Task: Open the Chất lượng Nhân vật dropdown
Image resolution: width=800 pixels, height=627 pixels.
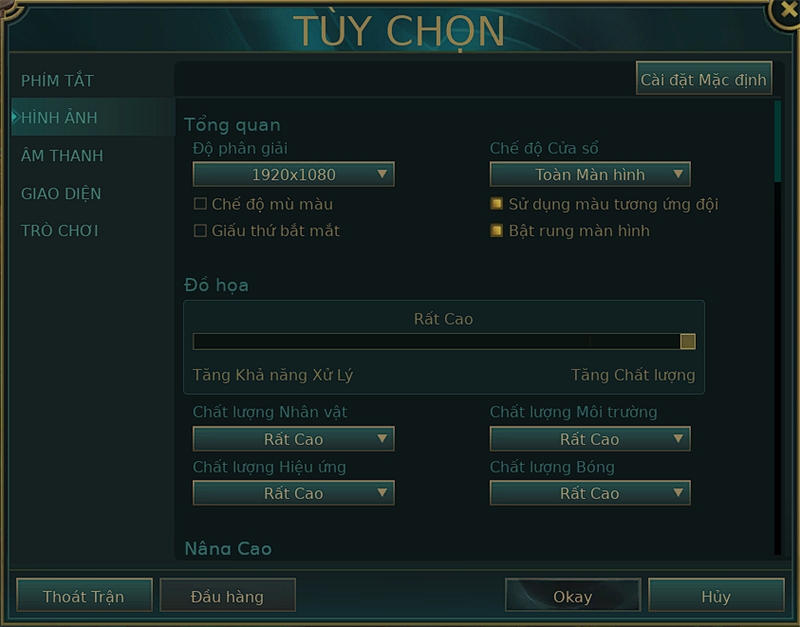Action: pyautogui.click(x=293, y=438)
